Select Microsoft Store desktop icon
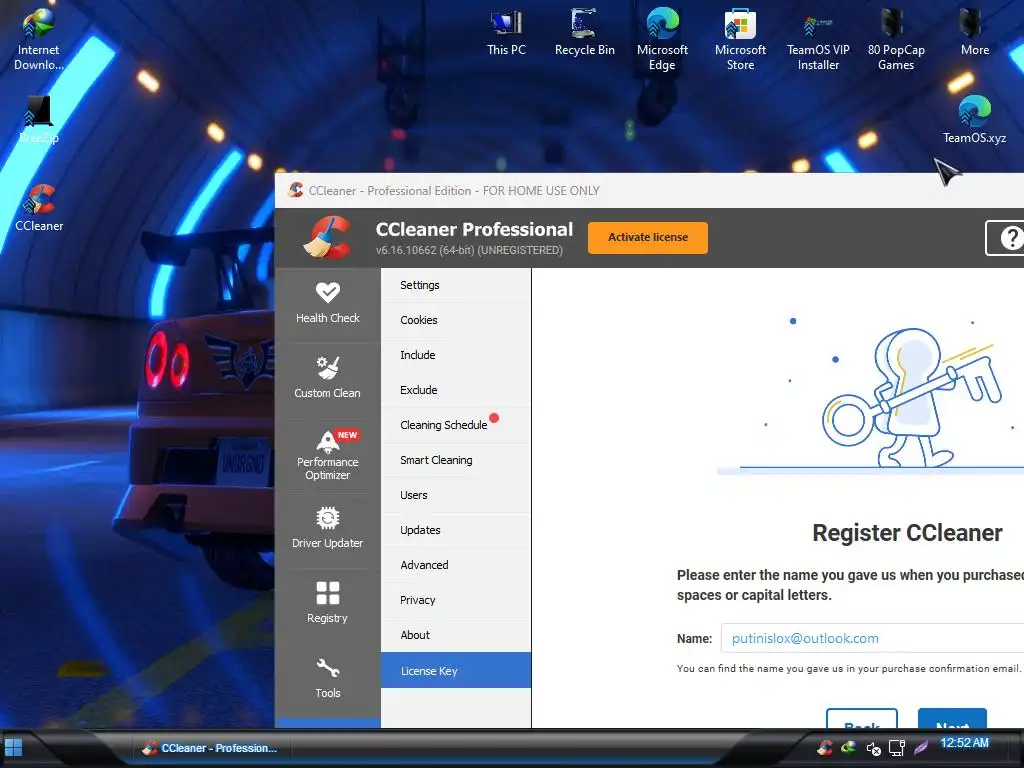Screen dimensions: 1024x768 (741, 39)
